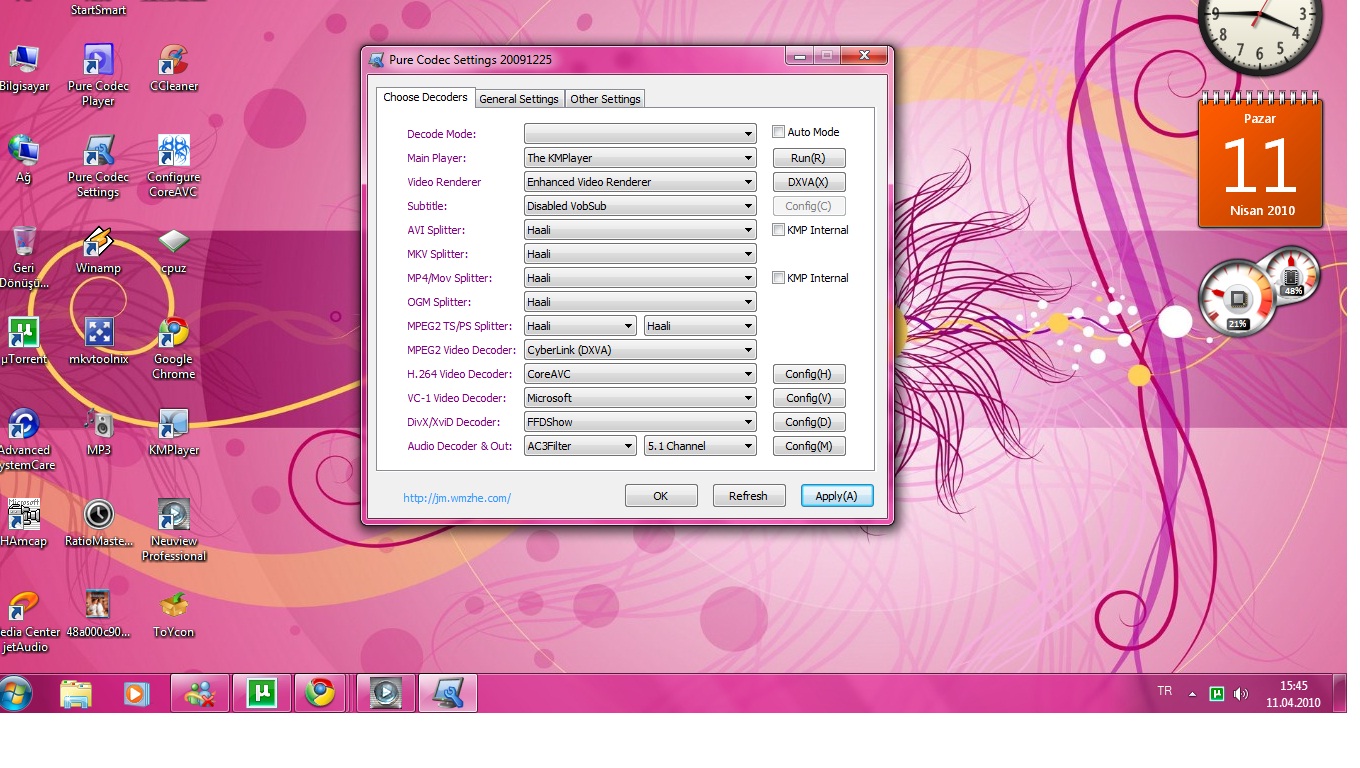The width and height of the screenshot is (1360, 768).
Task: Click the Config(M) button
Action: 809,446
